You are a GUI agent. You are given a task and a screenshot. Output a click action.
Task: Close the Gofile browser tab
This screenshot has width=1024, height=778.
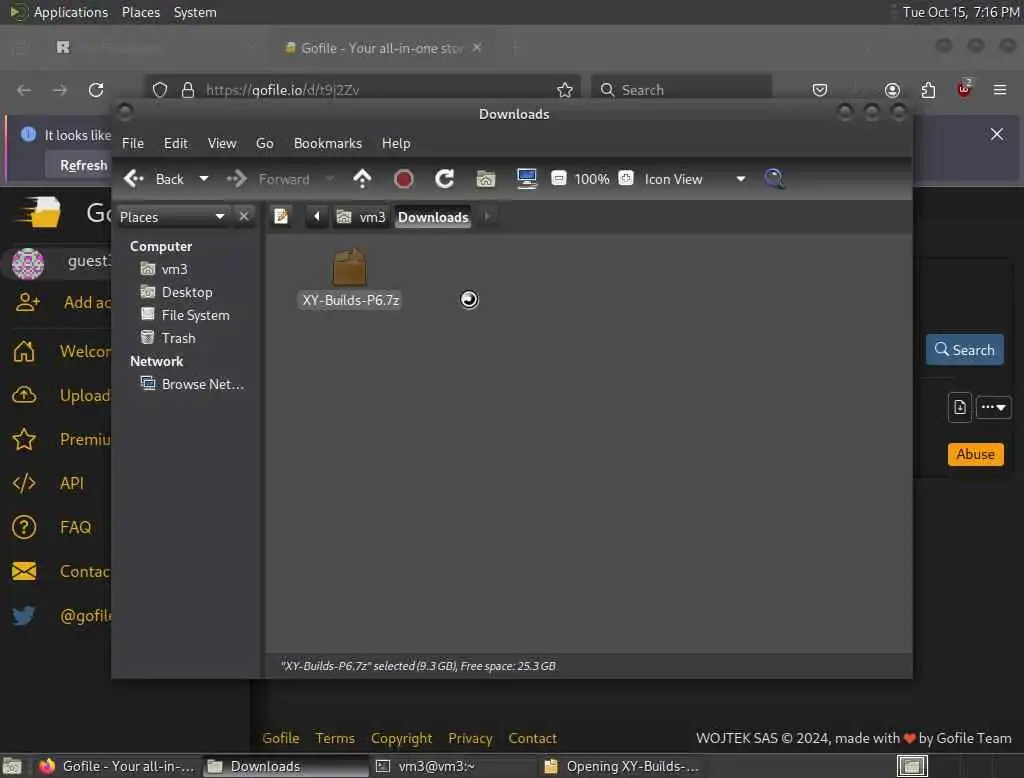(477, 47)
